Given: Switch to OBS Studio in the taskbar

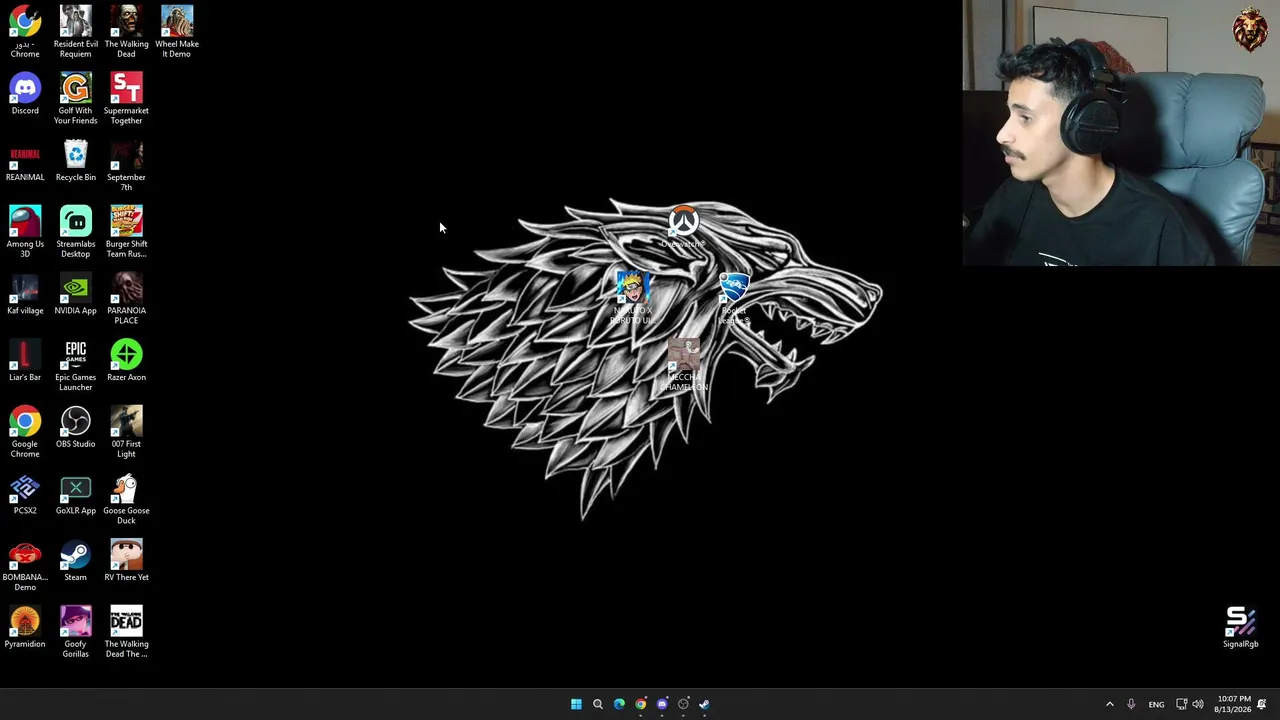Looking at the screenshot, I should (684, 704).
